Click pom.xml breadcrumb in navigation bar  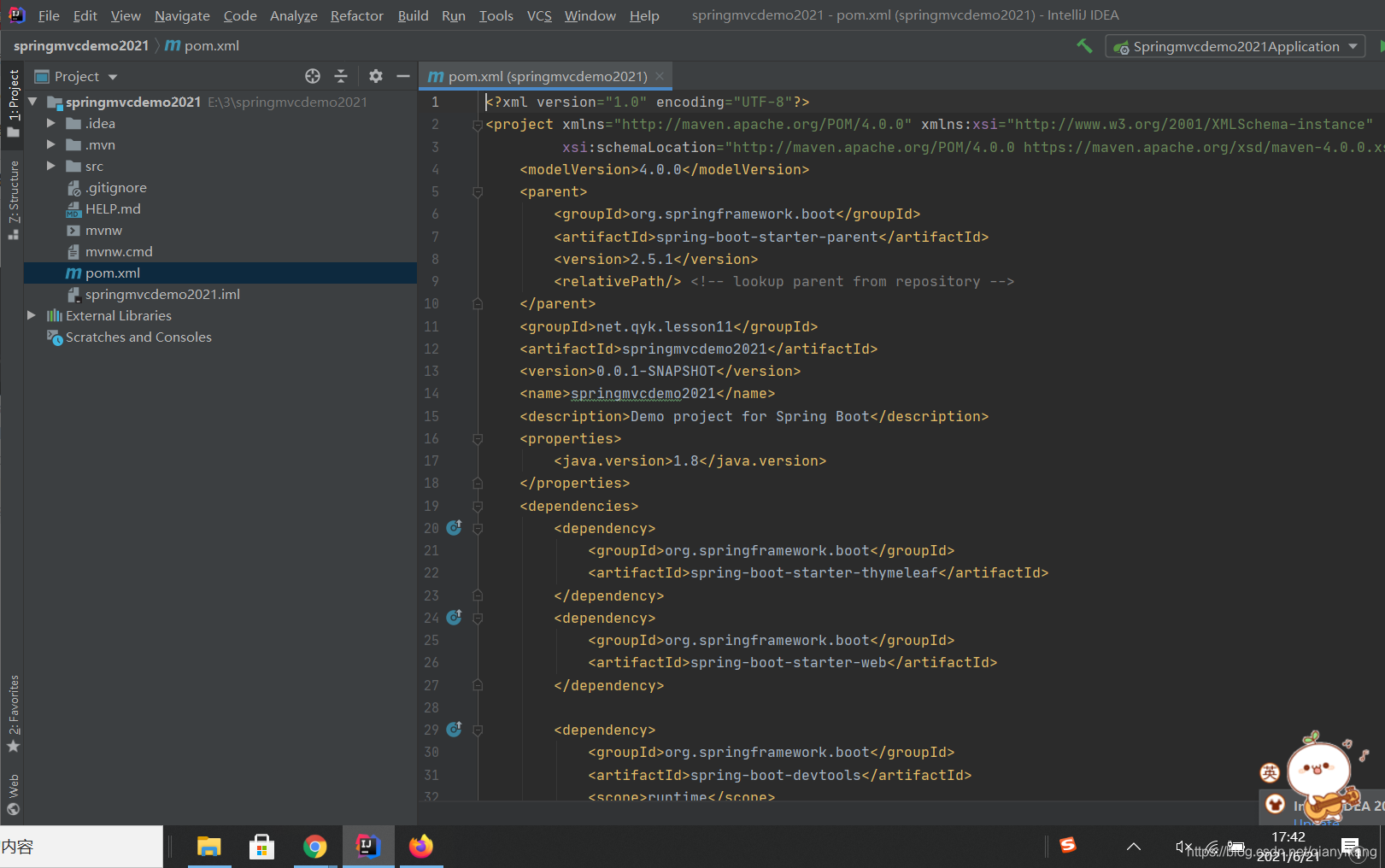tap(202, 45)
